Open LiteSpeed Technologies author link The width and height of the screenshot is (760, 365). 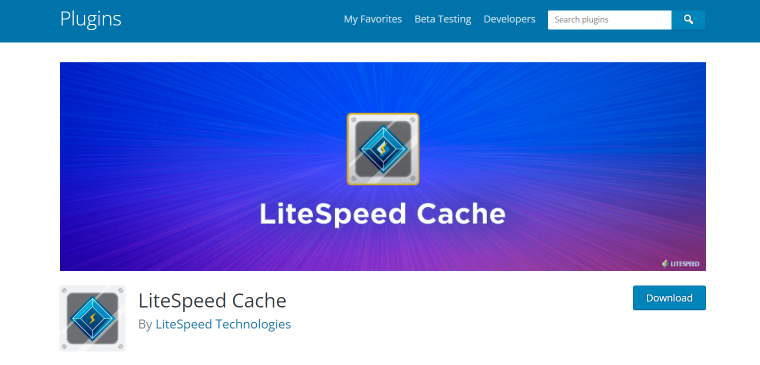pyautogui.click(x=223, y=324)
